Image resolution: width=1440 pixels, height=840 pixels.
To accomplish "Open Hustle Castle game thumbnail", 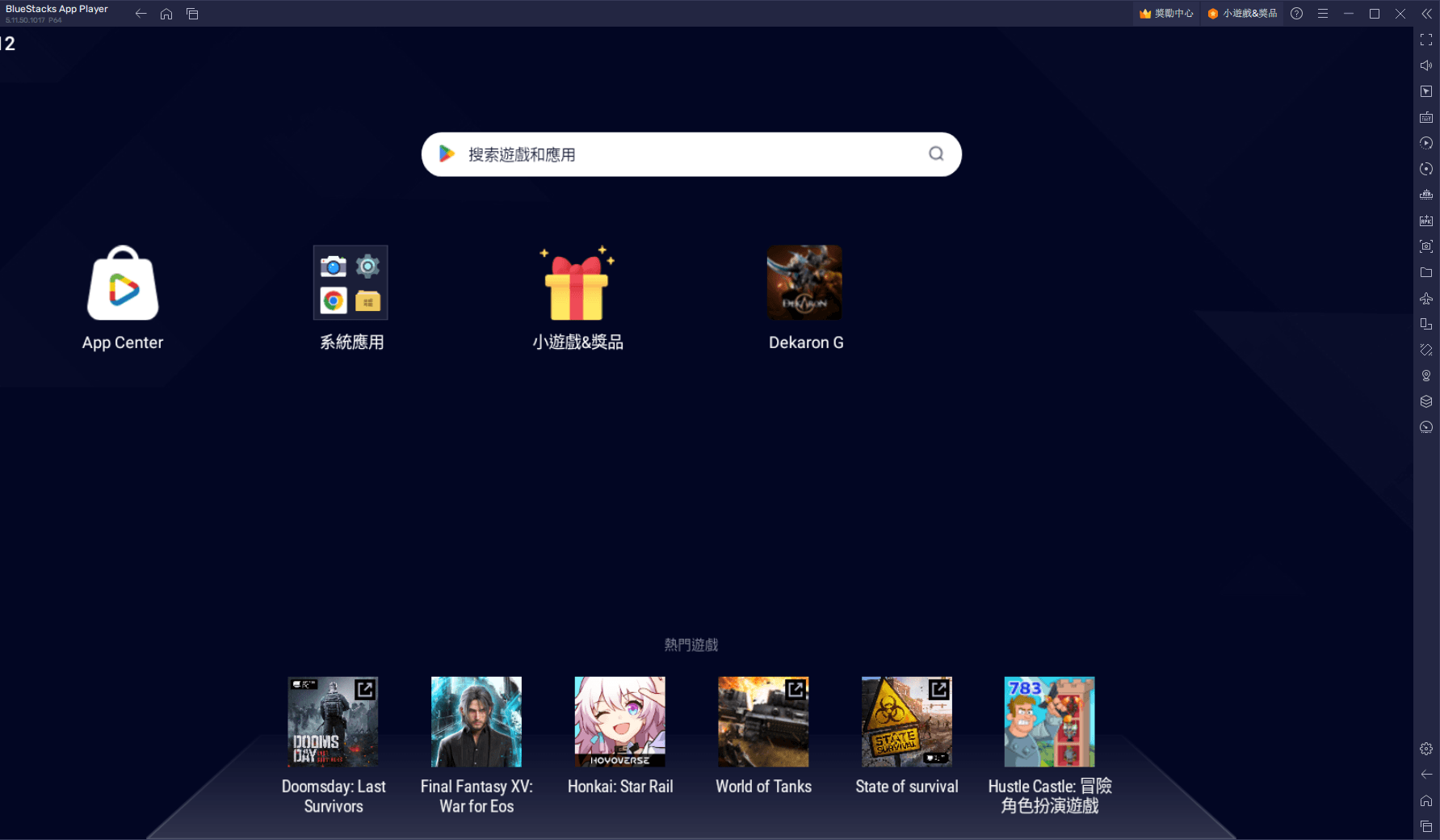I will 1049,722.
